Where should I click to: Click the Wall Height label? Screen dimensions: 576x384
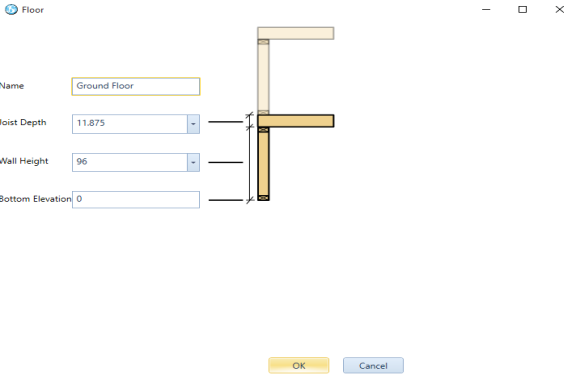(24, 161)
